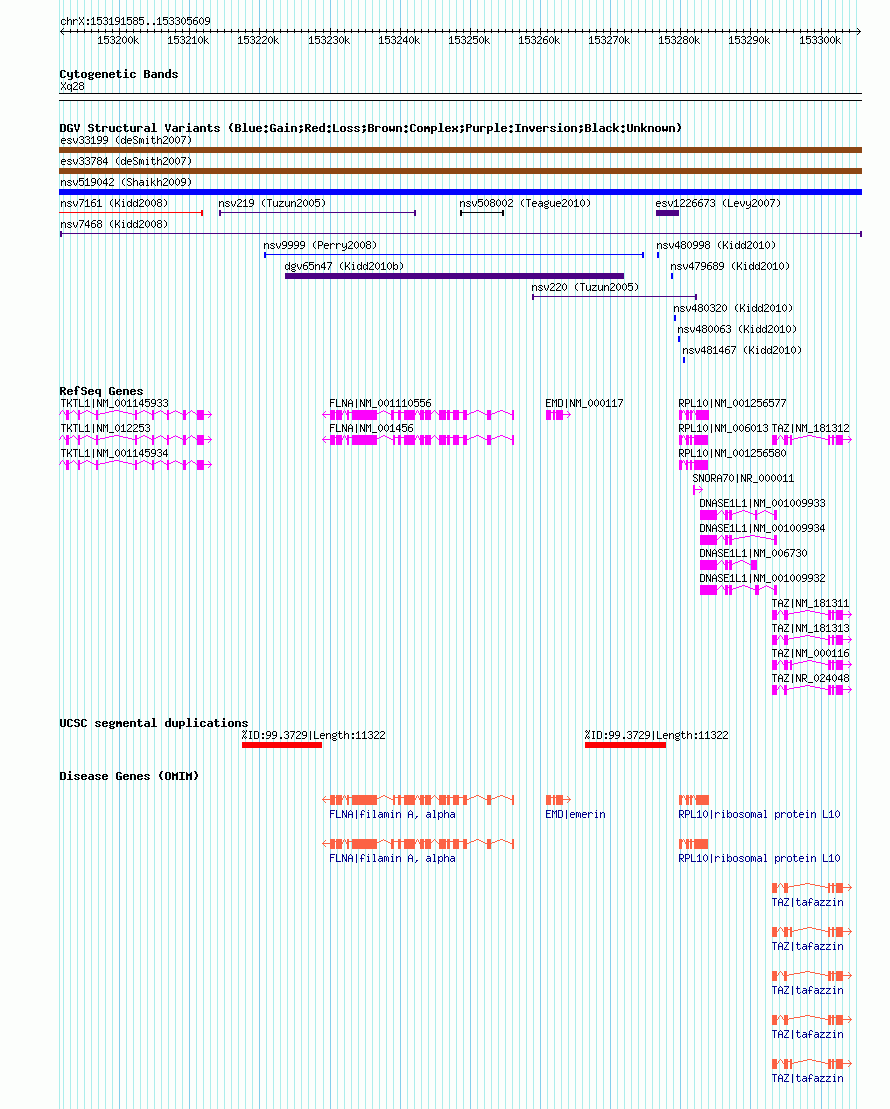
Task: Open nsv479689 (Kidd2010) variant label
Action: point(730,267)
